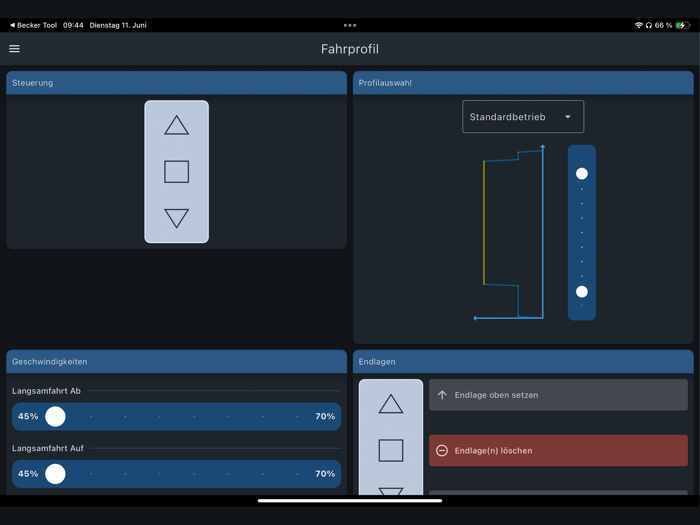Click the Steuerung panel header
The image size is (700, 525).
pyautogui.click(x=176, y=83)
